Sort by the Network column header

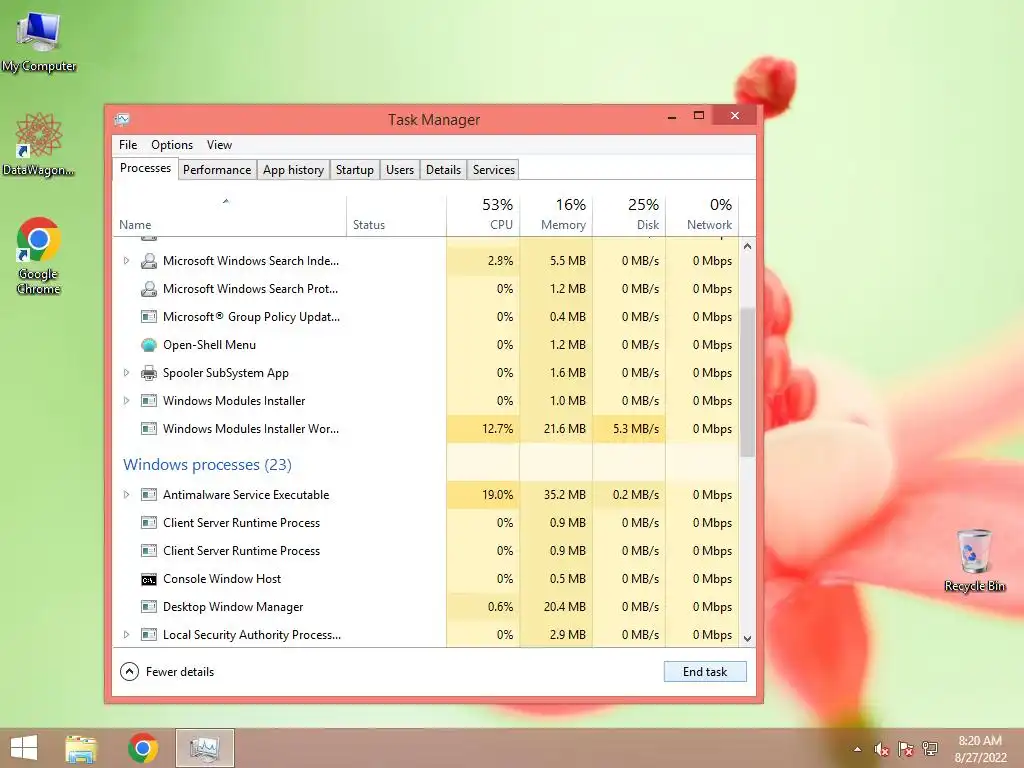click(702, 216)
